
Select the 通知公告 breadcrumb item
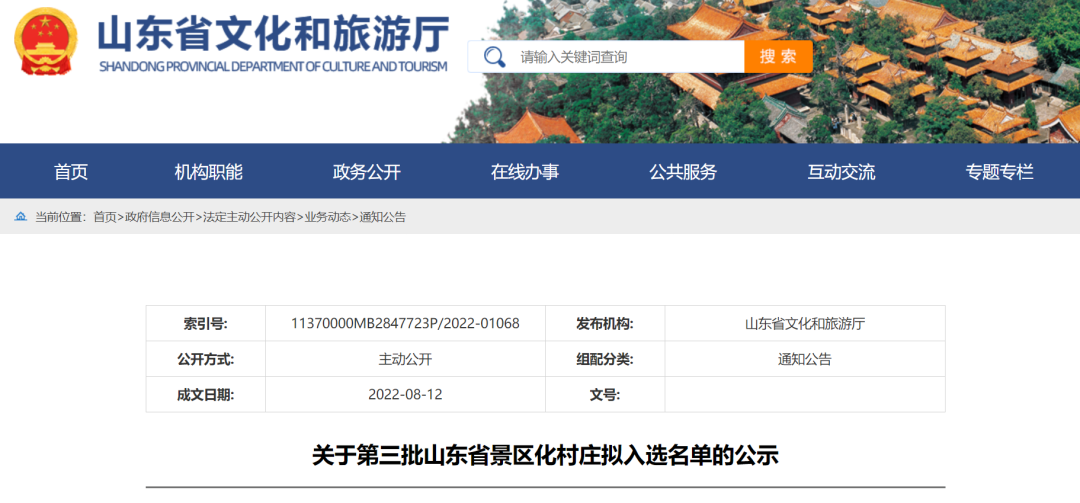383,217
